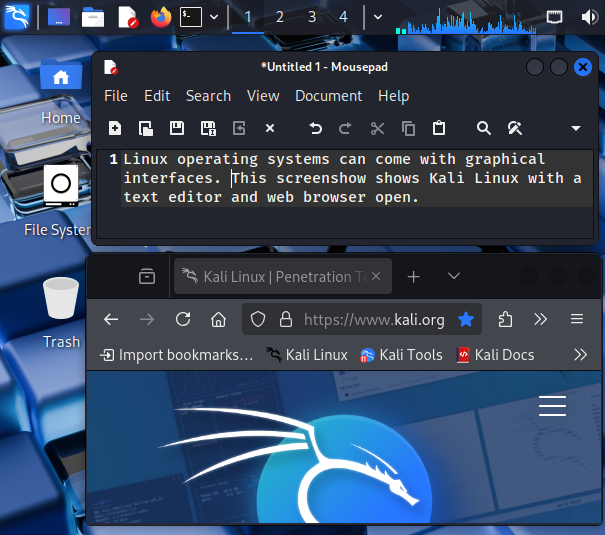Paste clipboard contents via toolbar icon

click(438, 128)
